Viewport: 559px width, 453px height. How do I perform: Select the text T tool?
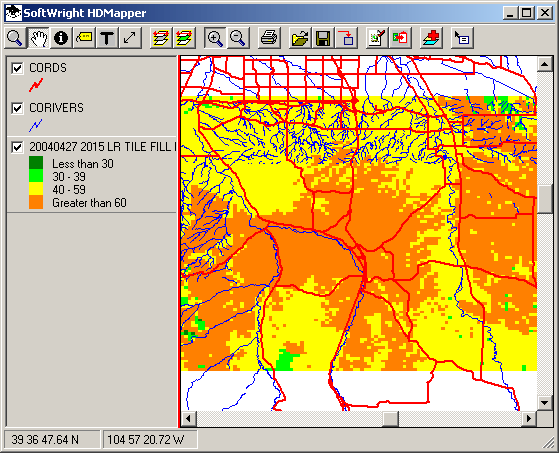click(x=107, y=38)
